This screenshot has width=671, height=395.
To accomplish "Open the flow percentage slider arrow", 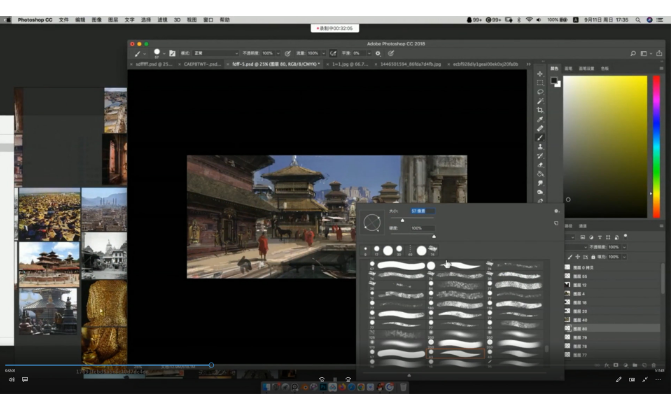I will pos(324,53).
